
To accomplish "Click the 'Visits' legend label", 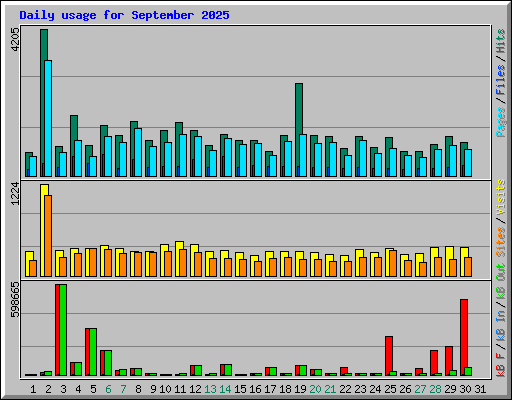I will point(500,198).
